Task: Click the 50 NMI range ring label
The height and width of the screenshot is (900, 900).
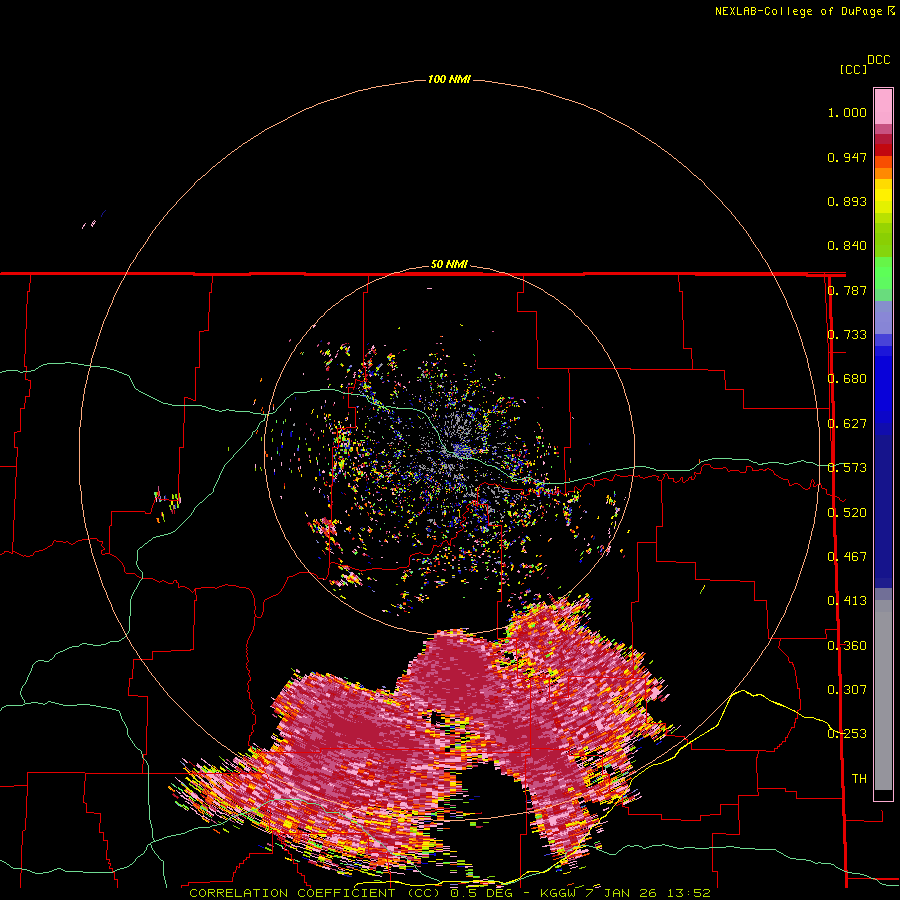Action: [449, 264]
